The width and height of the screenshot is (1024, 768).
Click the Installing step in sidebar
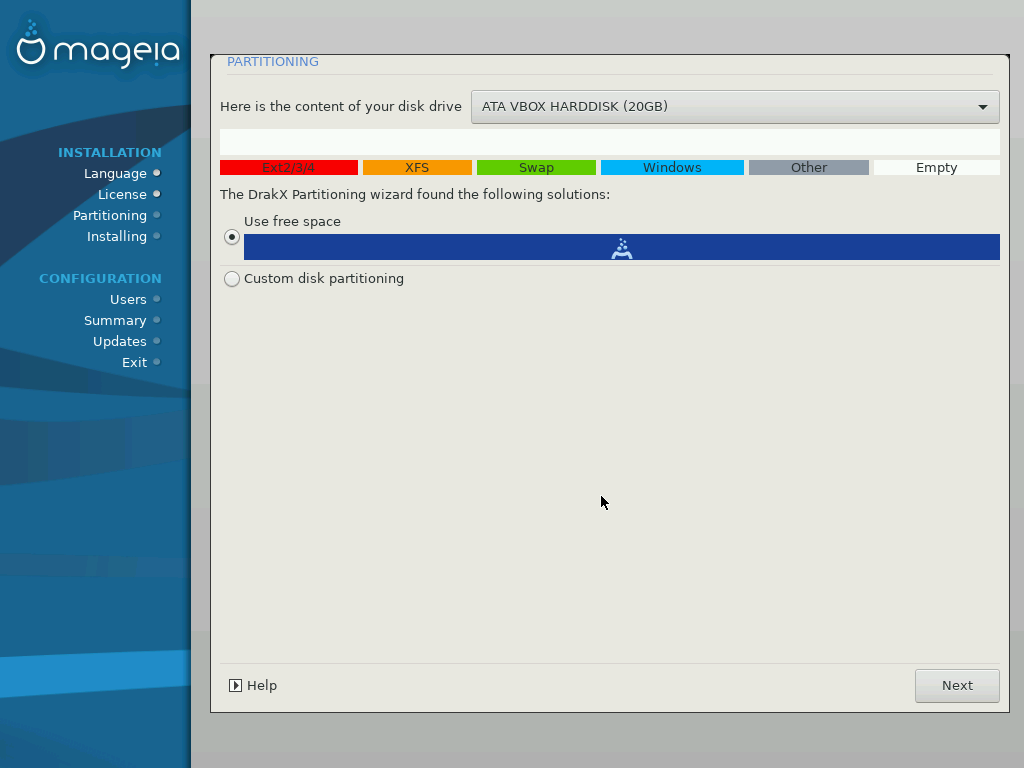point(116,236)
